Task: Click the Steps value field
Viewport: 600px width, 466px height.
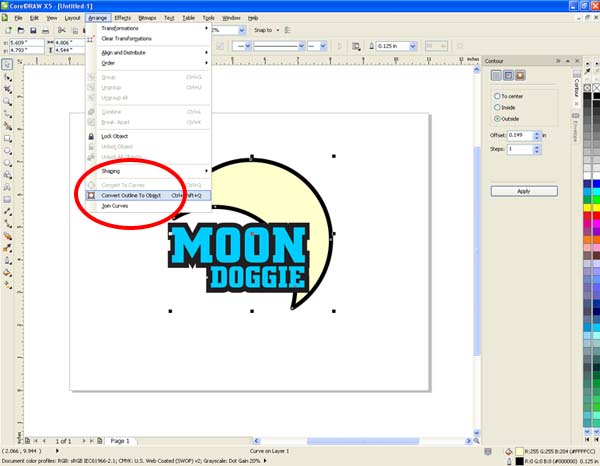Action: pyautogui.click(x=520, y=149)
